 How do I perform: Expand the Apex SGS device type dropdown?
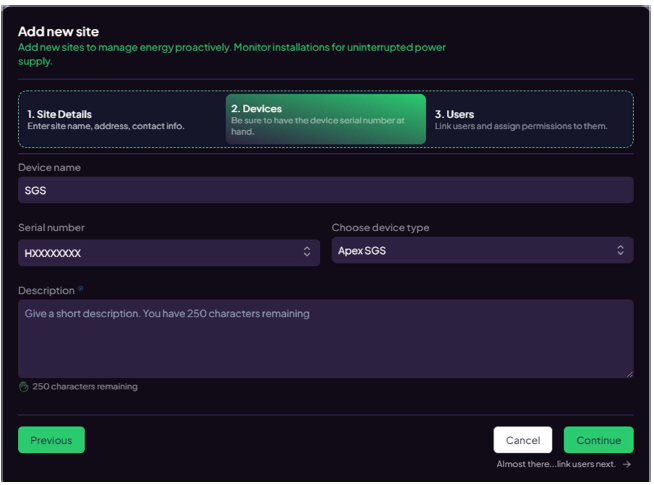tap(483, 250)
